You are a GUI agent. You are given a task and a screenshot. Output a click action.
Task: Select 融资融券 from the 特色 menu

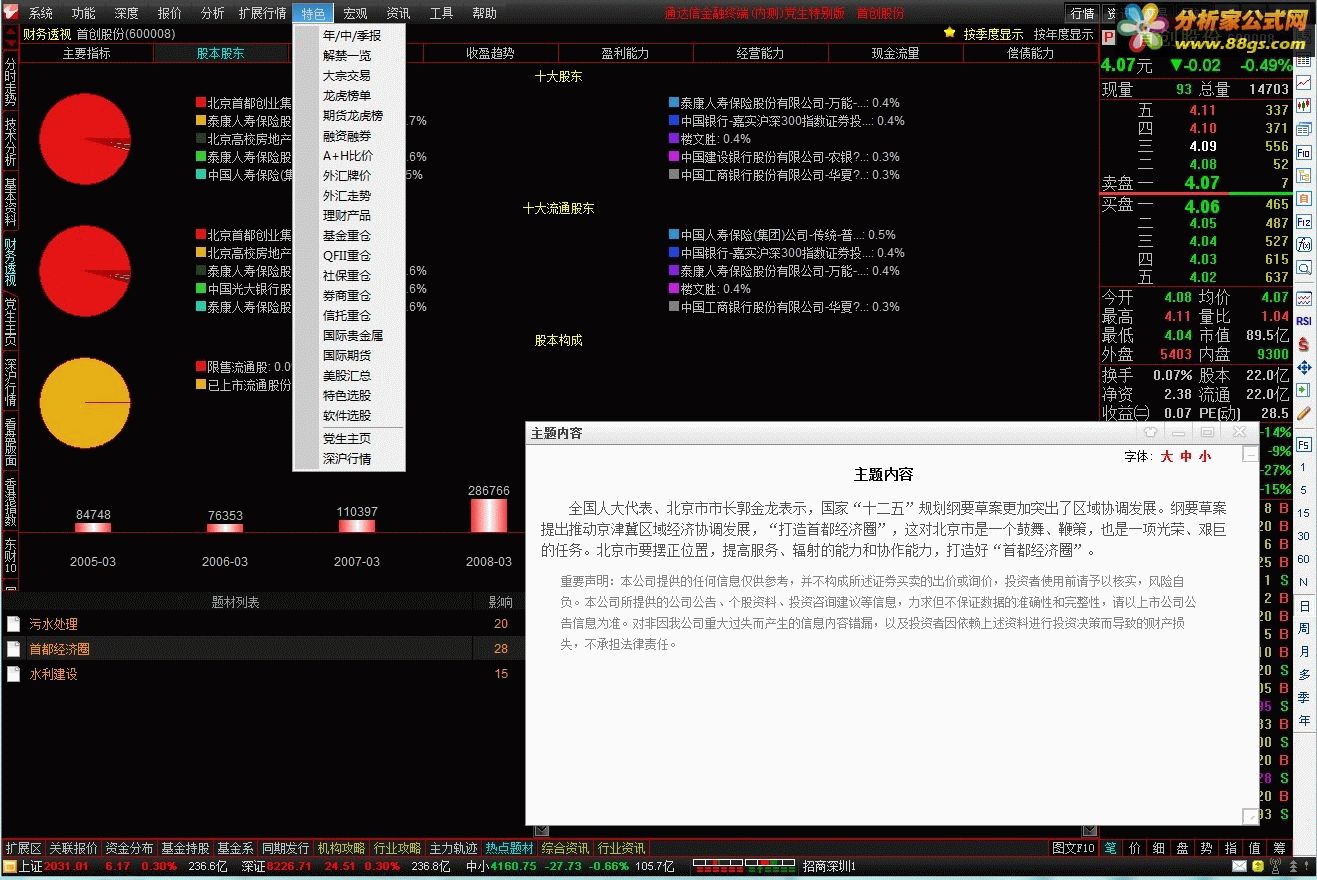coord(346,136)
